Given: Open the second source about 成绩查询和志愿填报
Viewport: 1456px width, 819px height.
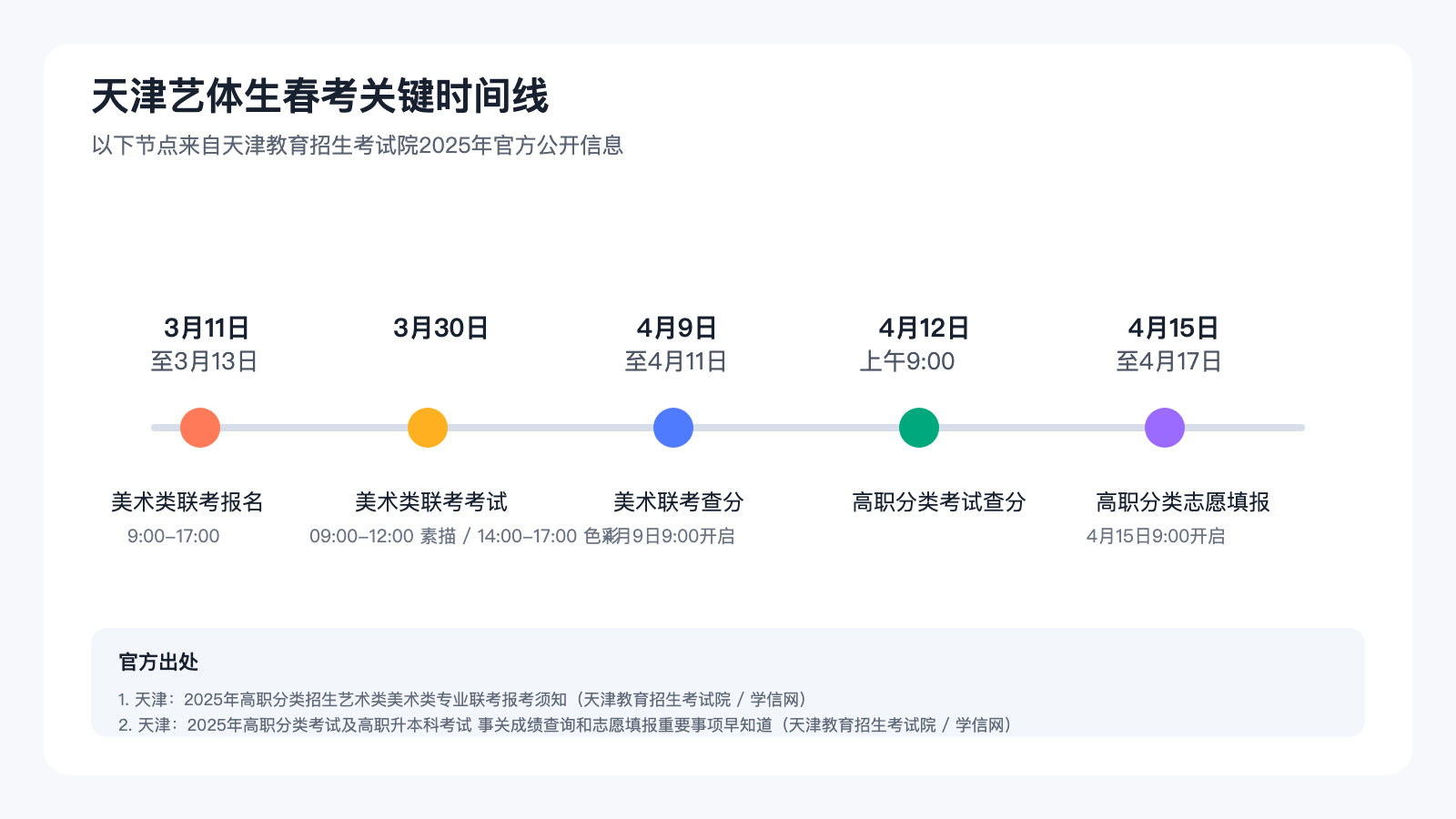Looking at the screenshot, I should pos(566,724).
